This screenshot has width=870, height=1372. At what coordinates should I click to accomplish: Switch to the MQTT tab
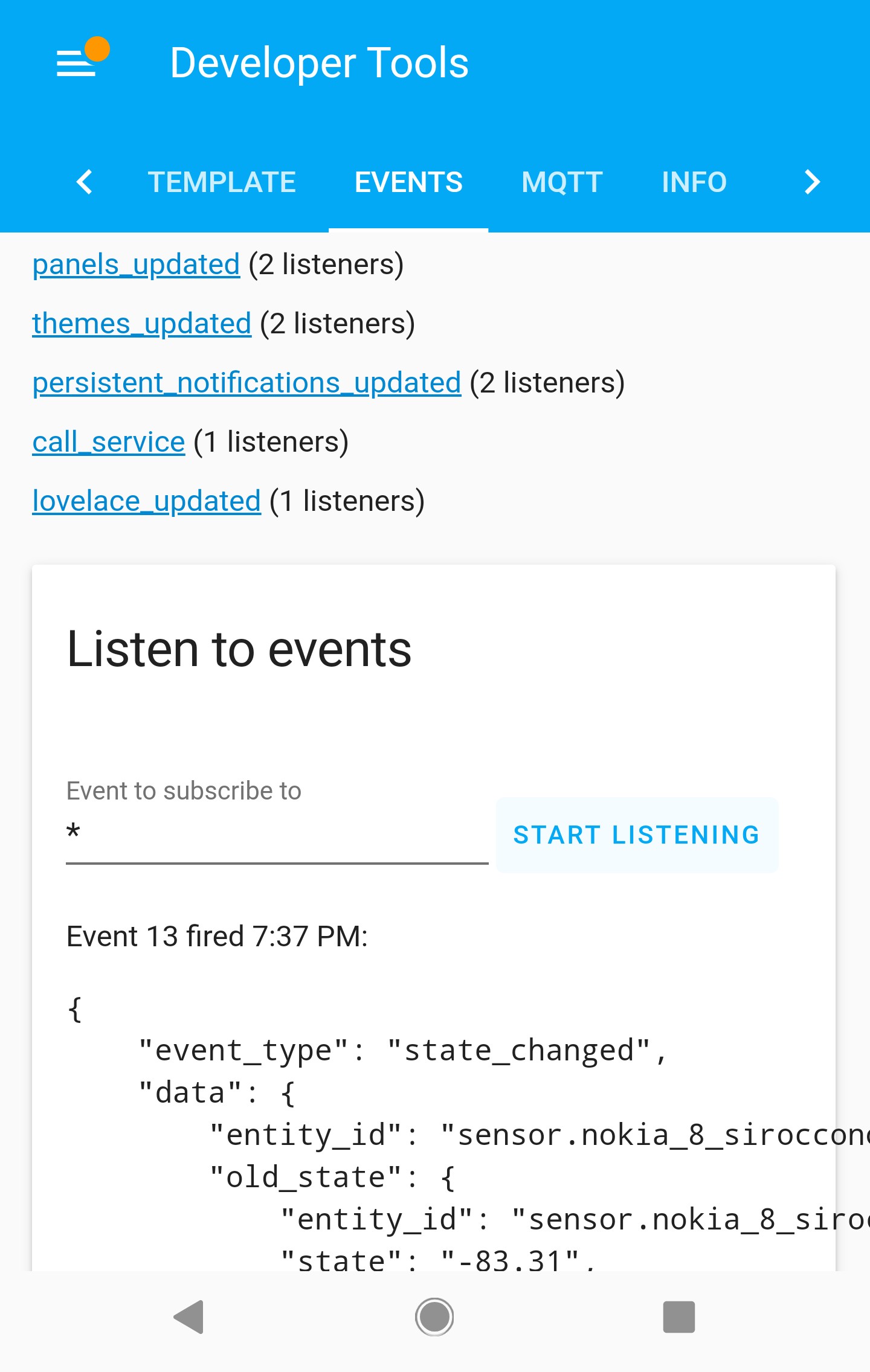click(561, 182)
